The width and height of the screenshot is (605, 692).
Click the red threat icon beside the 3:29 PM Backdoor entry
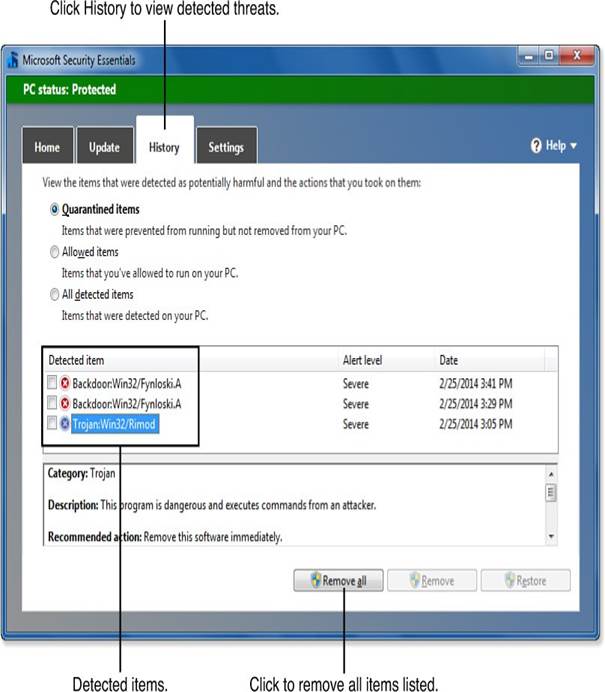point(65,403)
